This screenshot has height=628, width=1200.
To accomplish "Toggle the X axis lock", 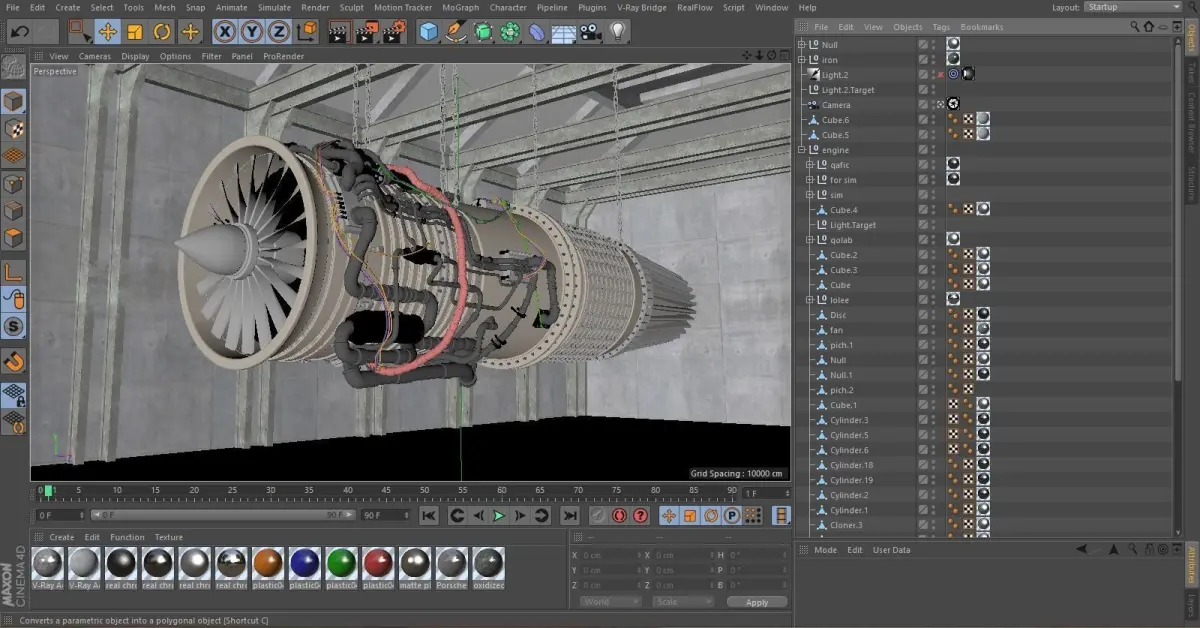I will pos(225,32).
